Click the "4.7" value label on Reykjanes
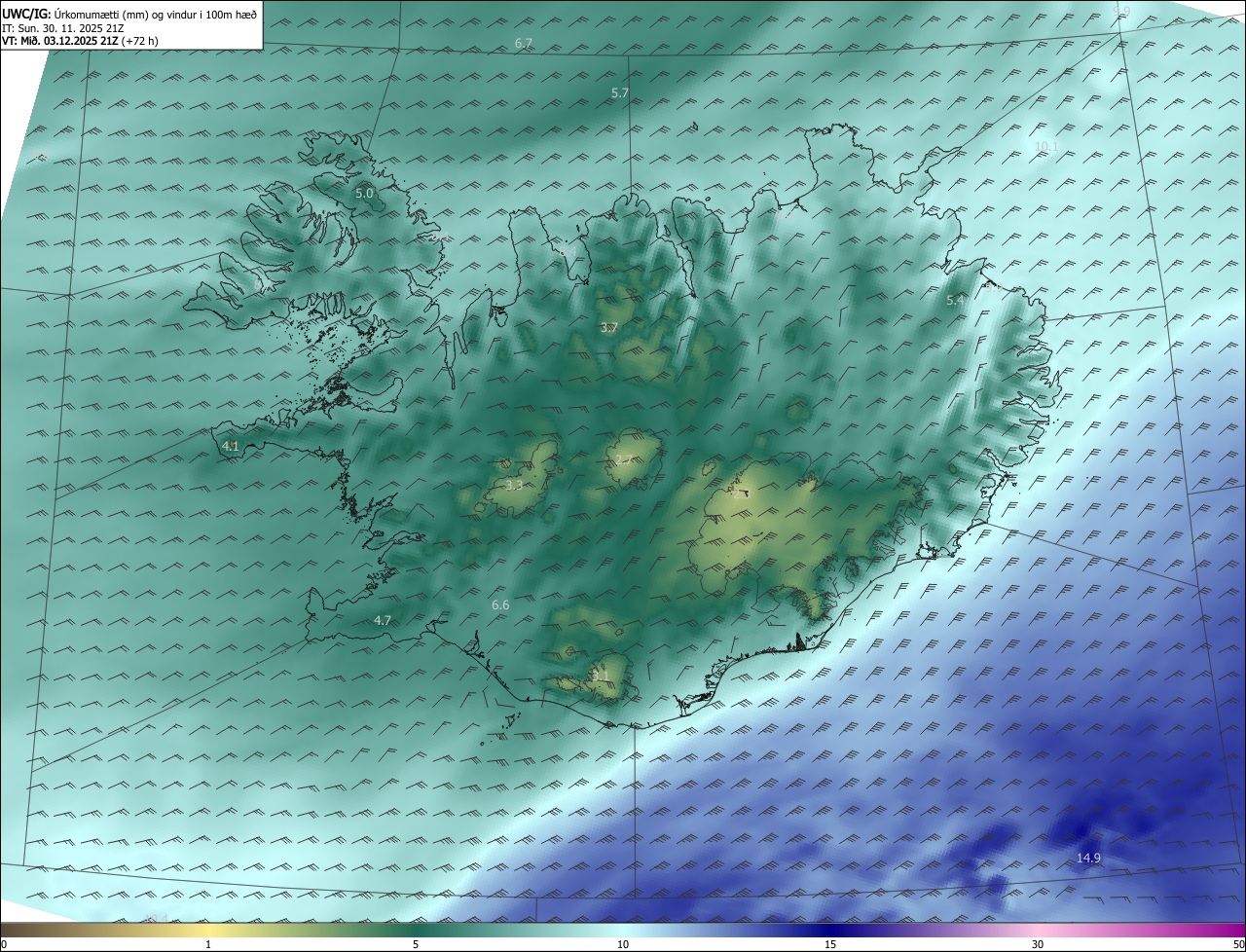 383,620
